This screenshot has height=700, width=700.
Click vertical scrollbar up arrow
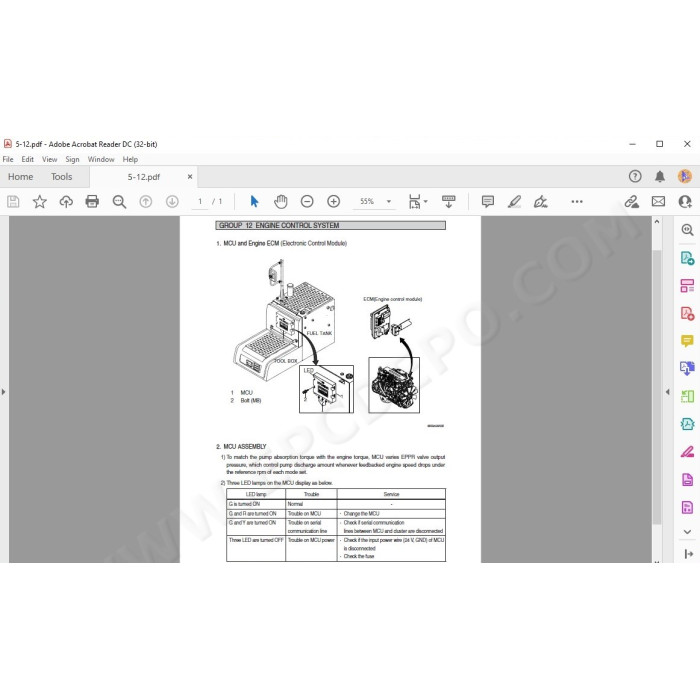657,221
